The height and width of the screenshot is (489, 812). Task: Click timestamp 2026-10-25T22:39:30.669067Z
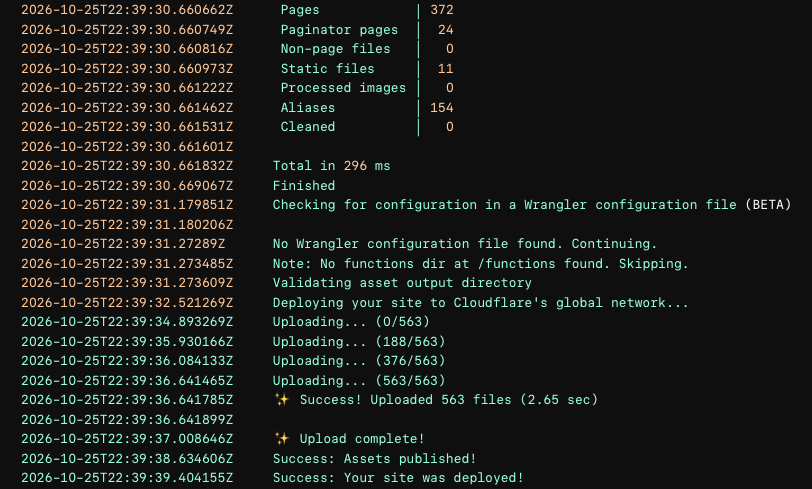[x=127, y=185]
